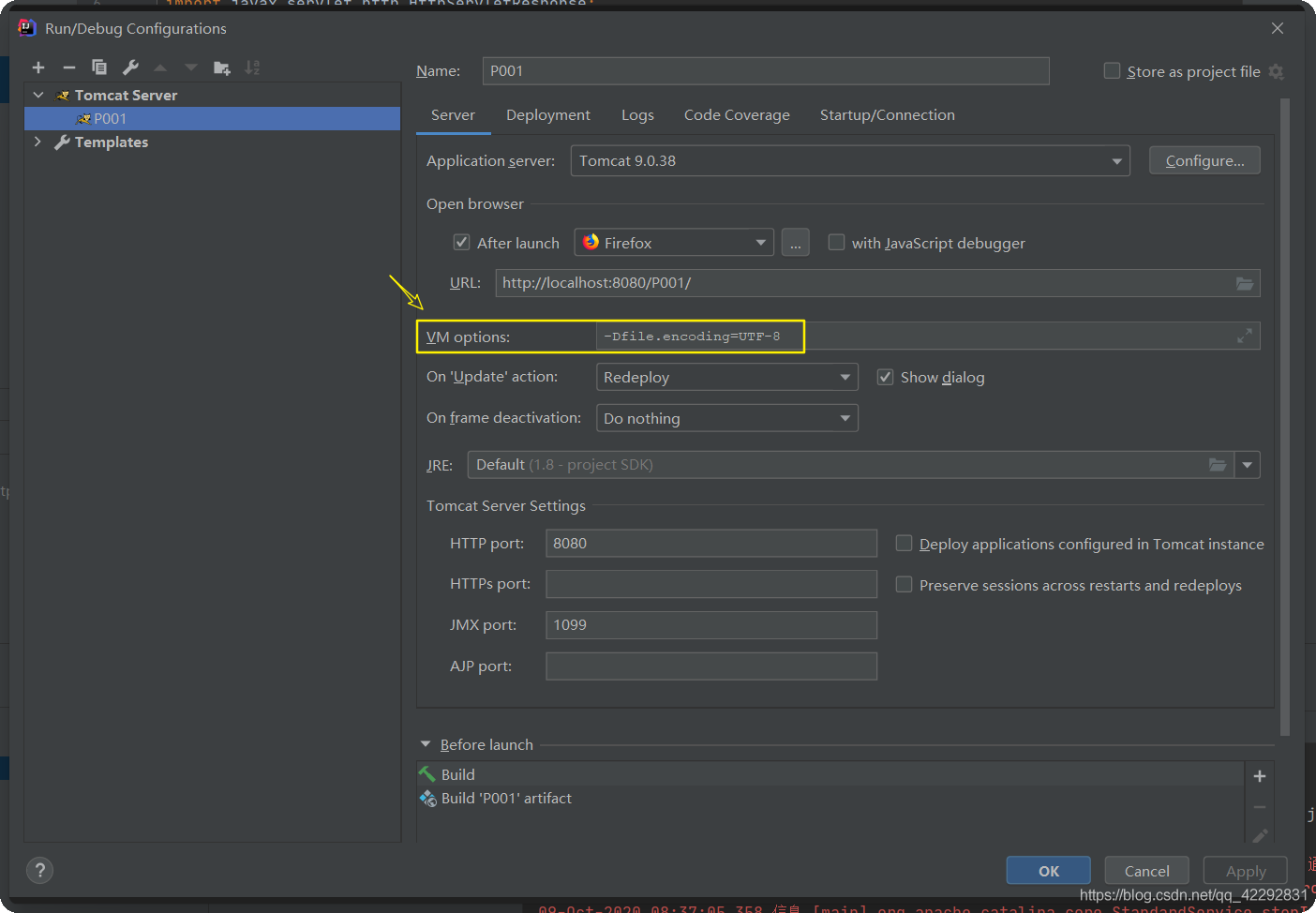This screenshot has width=1316, height=913.
Task: Toggle the After launch checkbox
Action: [461, 243]
